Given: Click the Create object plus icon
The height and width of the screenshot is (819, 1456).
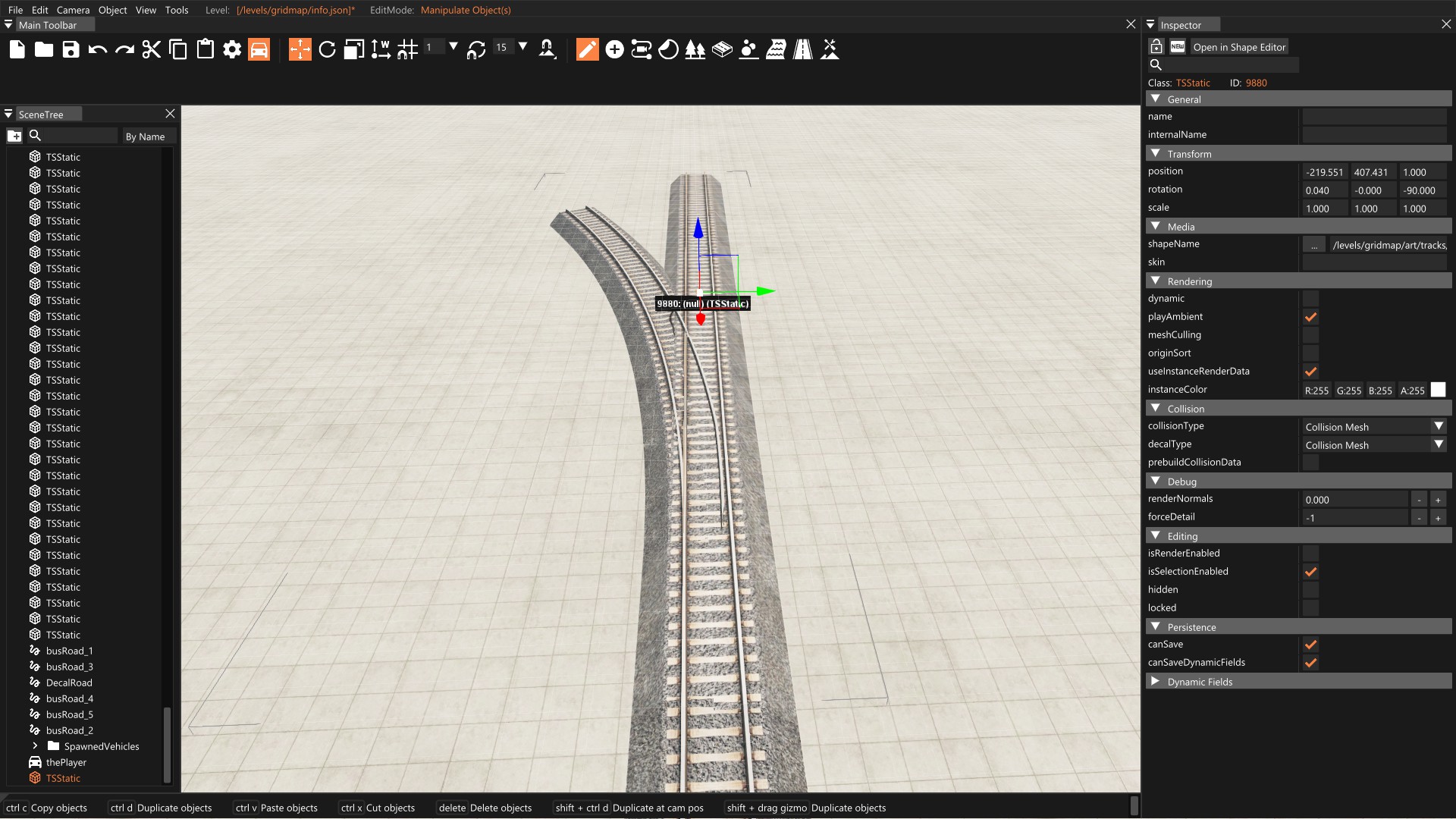Looking at the screenshot, I should [x=614, y=50].
